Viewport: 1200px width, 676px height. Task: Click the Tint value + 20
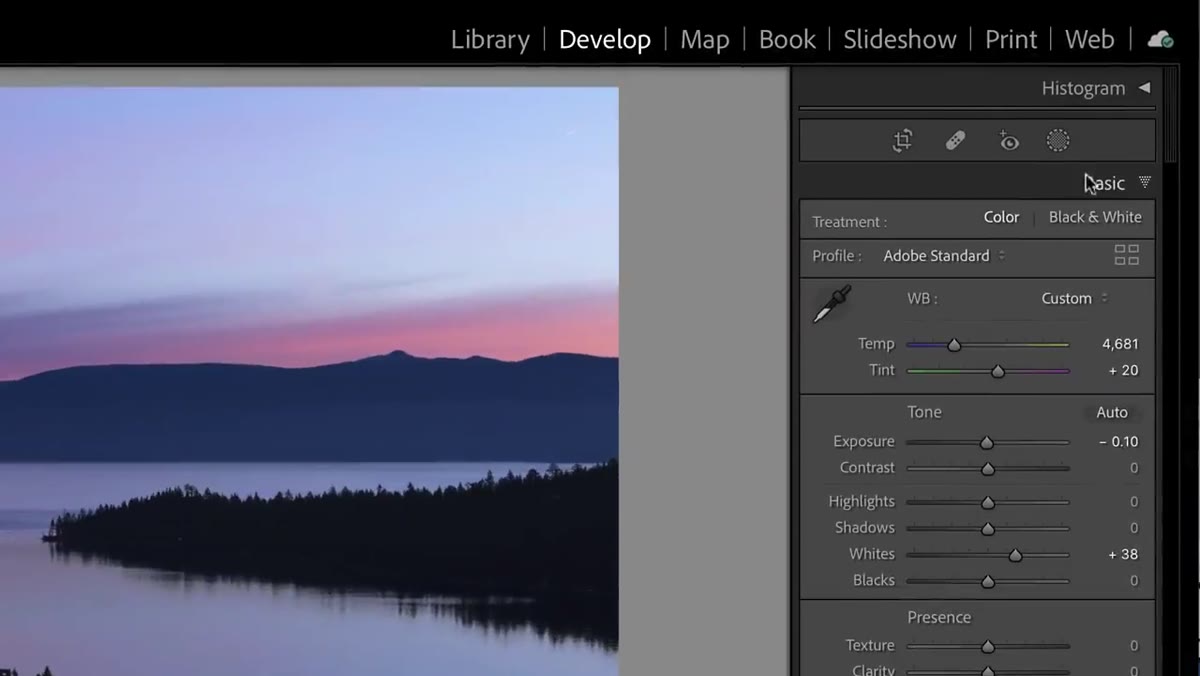point(1123,370)
